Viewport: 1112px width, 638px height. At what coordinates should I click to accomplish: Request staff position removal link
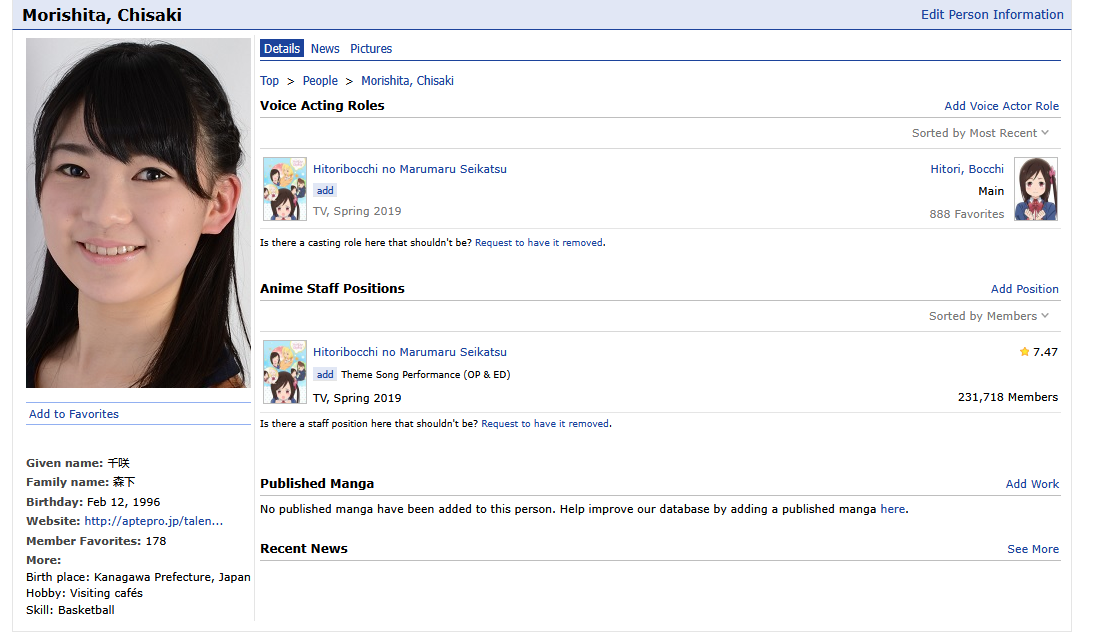[545, 423]
